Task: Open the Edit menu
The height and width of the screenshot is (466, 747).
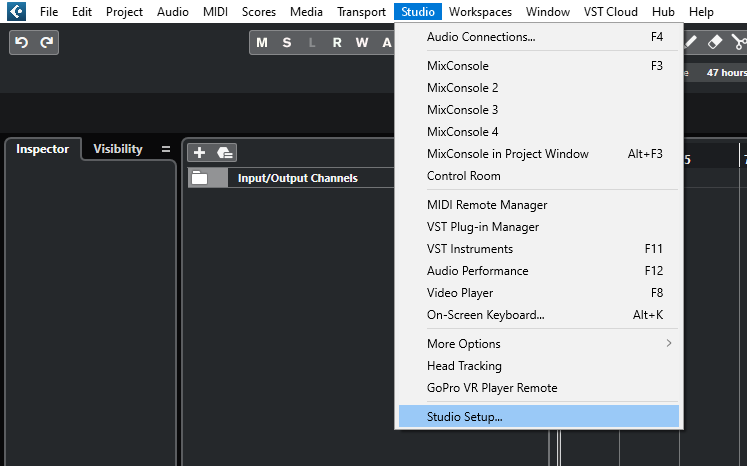Action: pos(81,11)
